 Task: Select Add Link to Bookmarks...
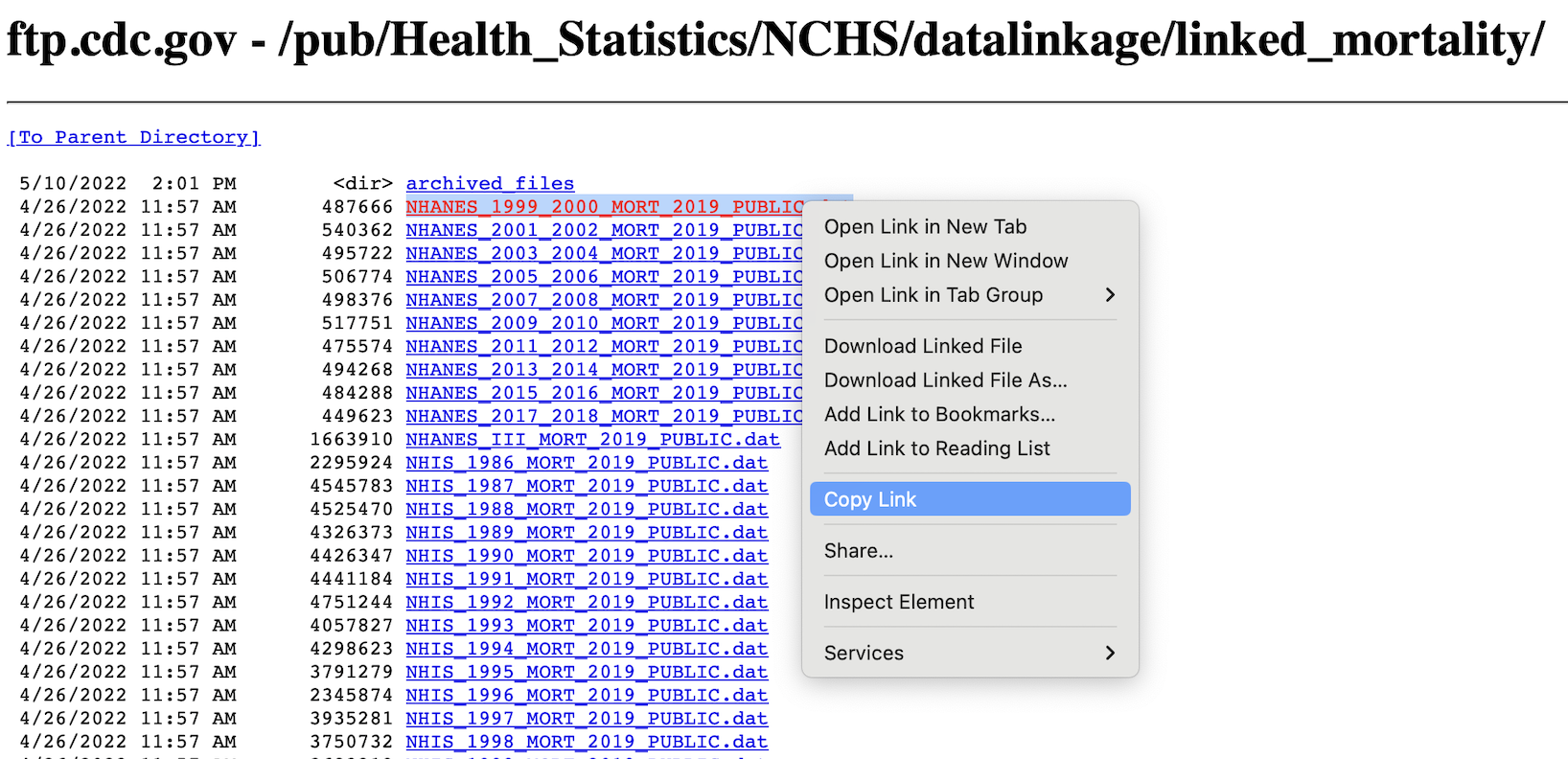(x=939, y=414)
